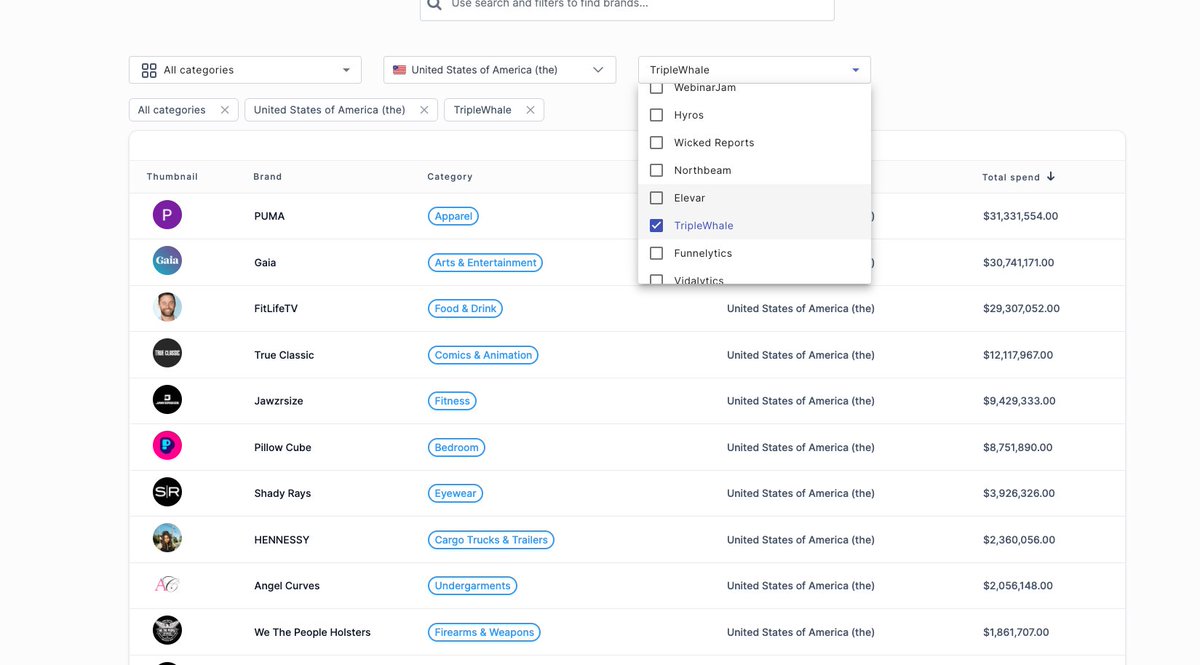The width and height of the screenshot is (1200, 665).
Task: Click the Cargo Trucks & Trailers tag
Action: pyautogui.click(x=491, y=539)
